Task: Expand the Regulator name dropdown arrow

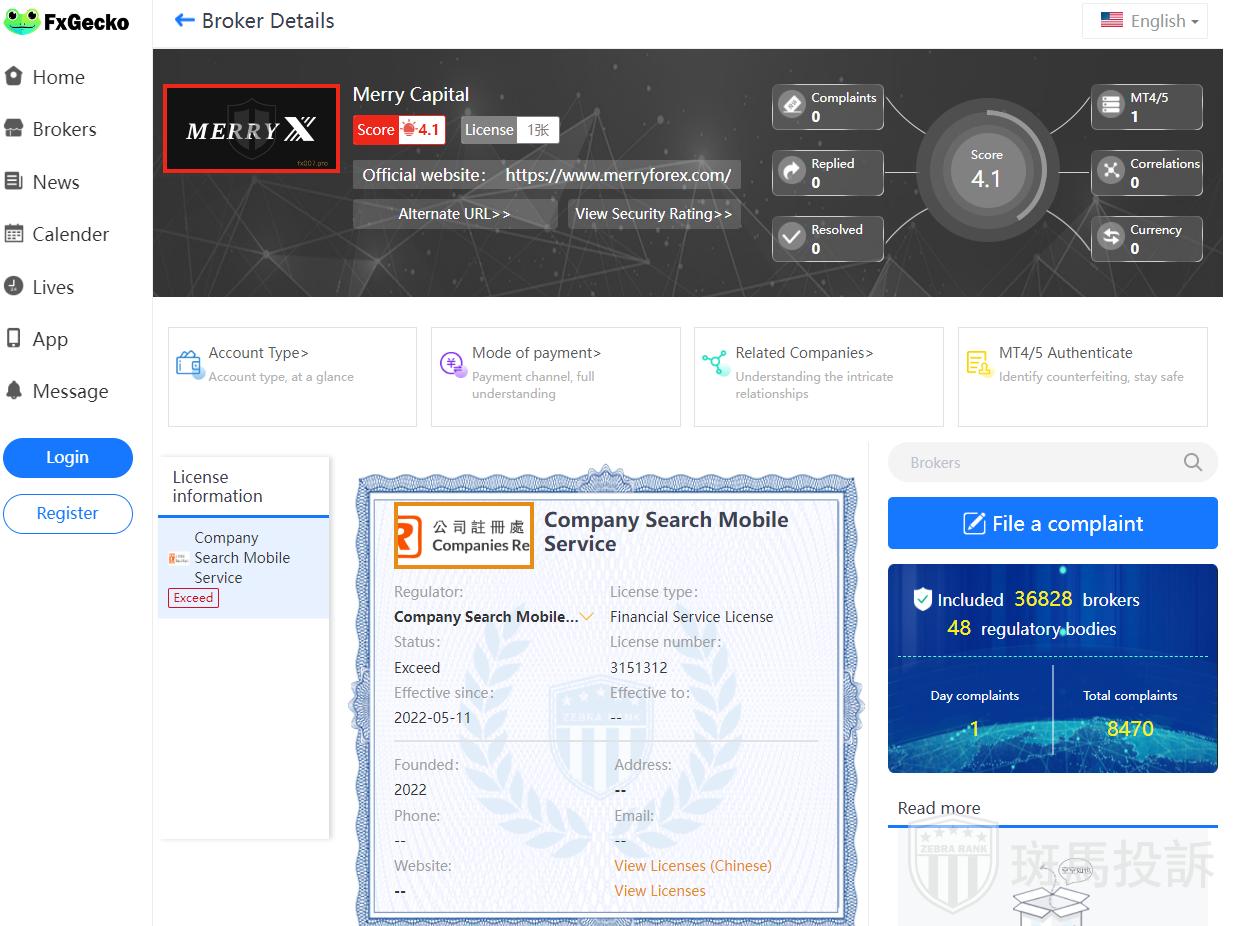Action: pos(587,617)
